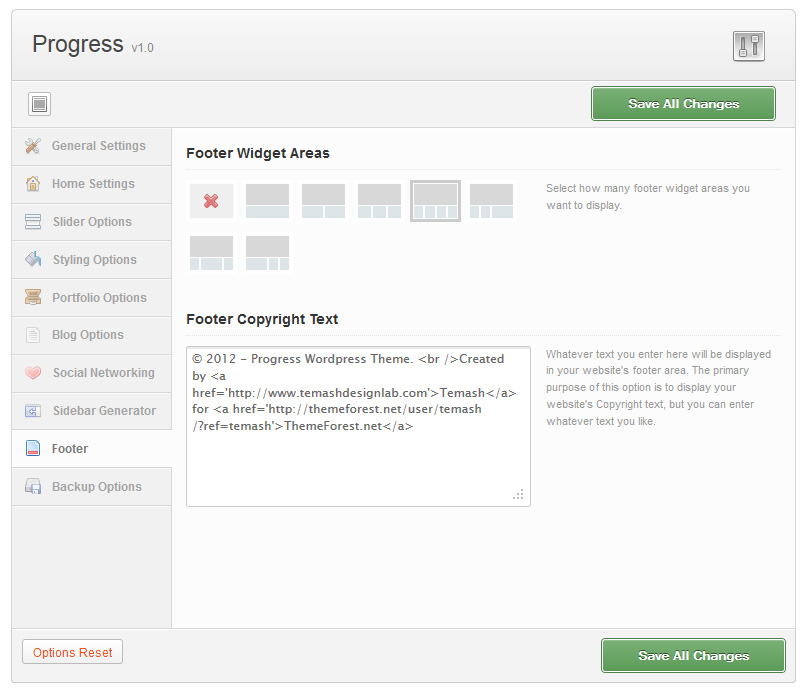806x692 pixels.
Task: Select the three-column footer widget layout
Action: (x=379, y=201)
